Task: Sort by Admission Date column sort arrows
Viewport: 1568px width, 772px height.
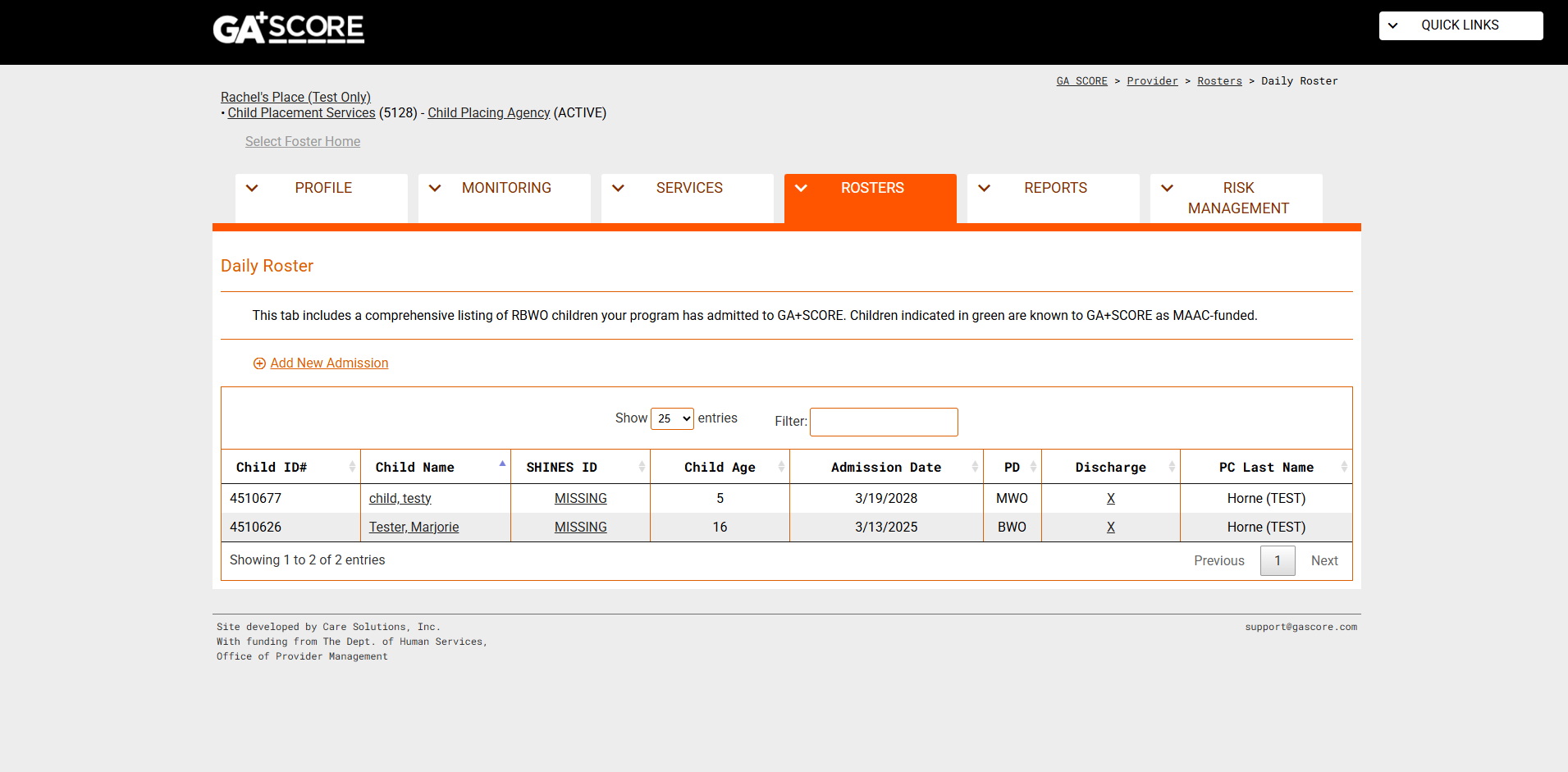Action: click(x=974, y=467)
